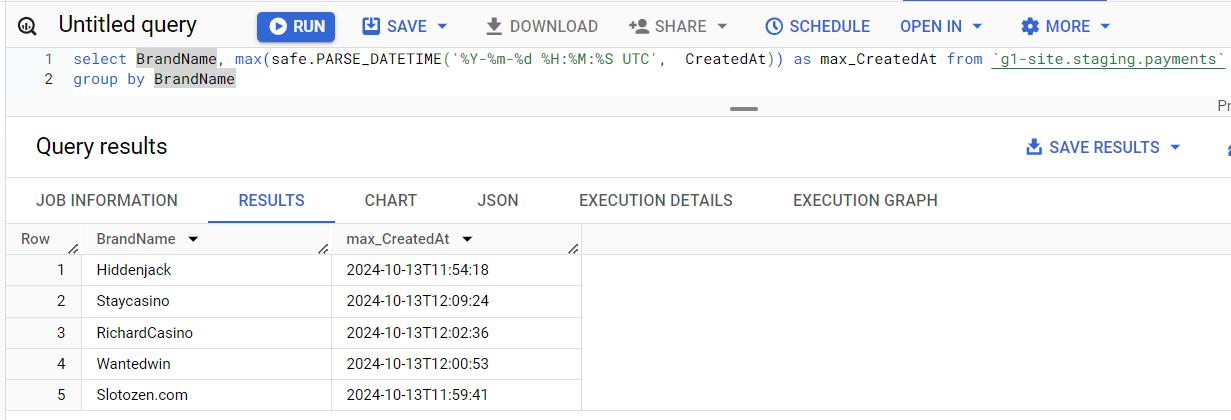
Task: Switch to the JOB INFORMATION tab
Action: (x=107, y=201)
